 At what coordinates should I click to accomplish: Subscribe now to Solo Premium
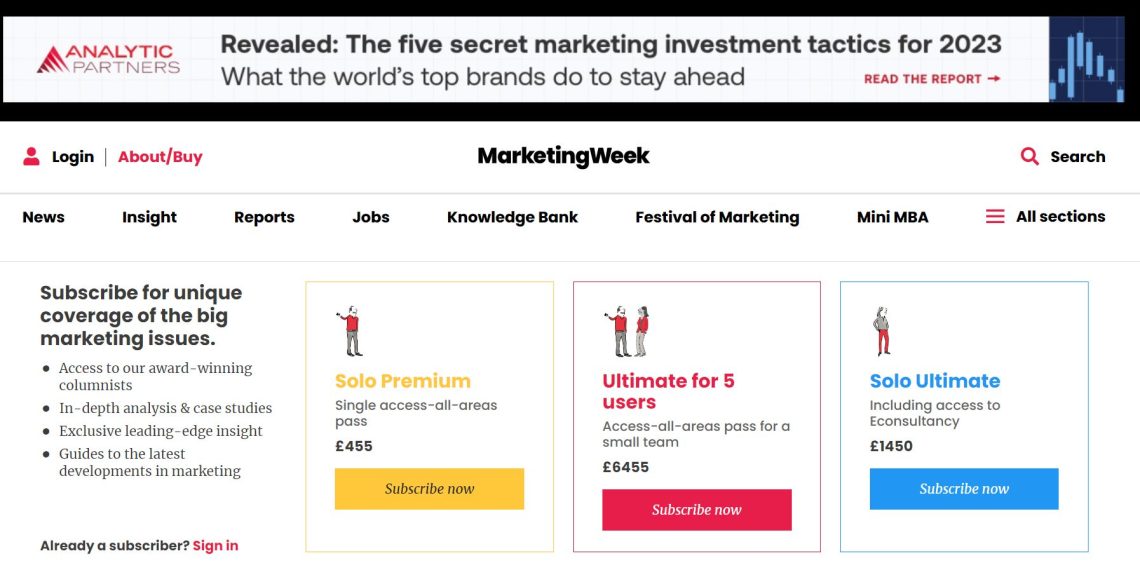coord(429,489)
